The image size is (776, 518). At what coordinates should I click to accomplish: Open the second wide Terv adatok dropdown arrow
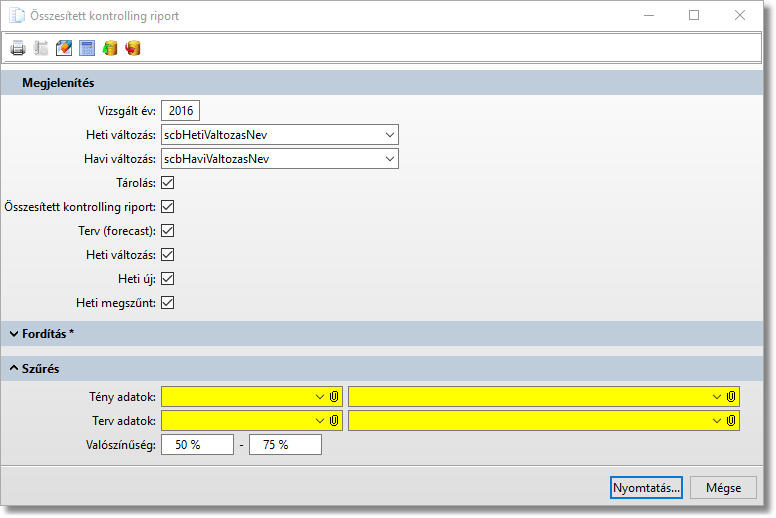(717, 421)
